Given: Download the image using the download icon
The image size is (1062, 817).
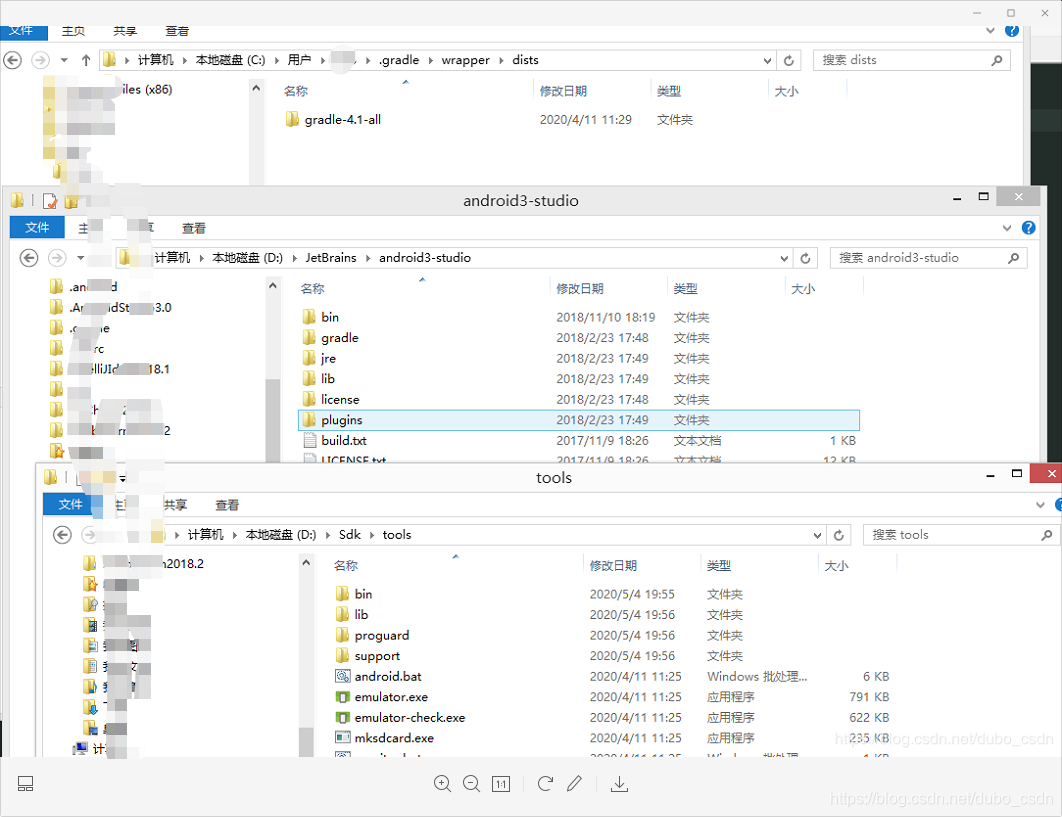Looking at the screenshot, I should click(x=619, y=784).
